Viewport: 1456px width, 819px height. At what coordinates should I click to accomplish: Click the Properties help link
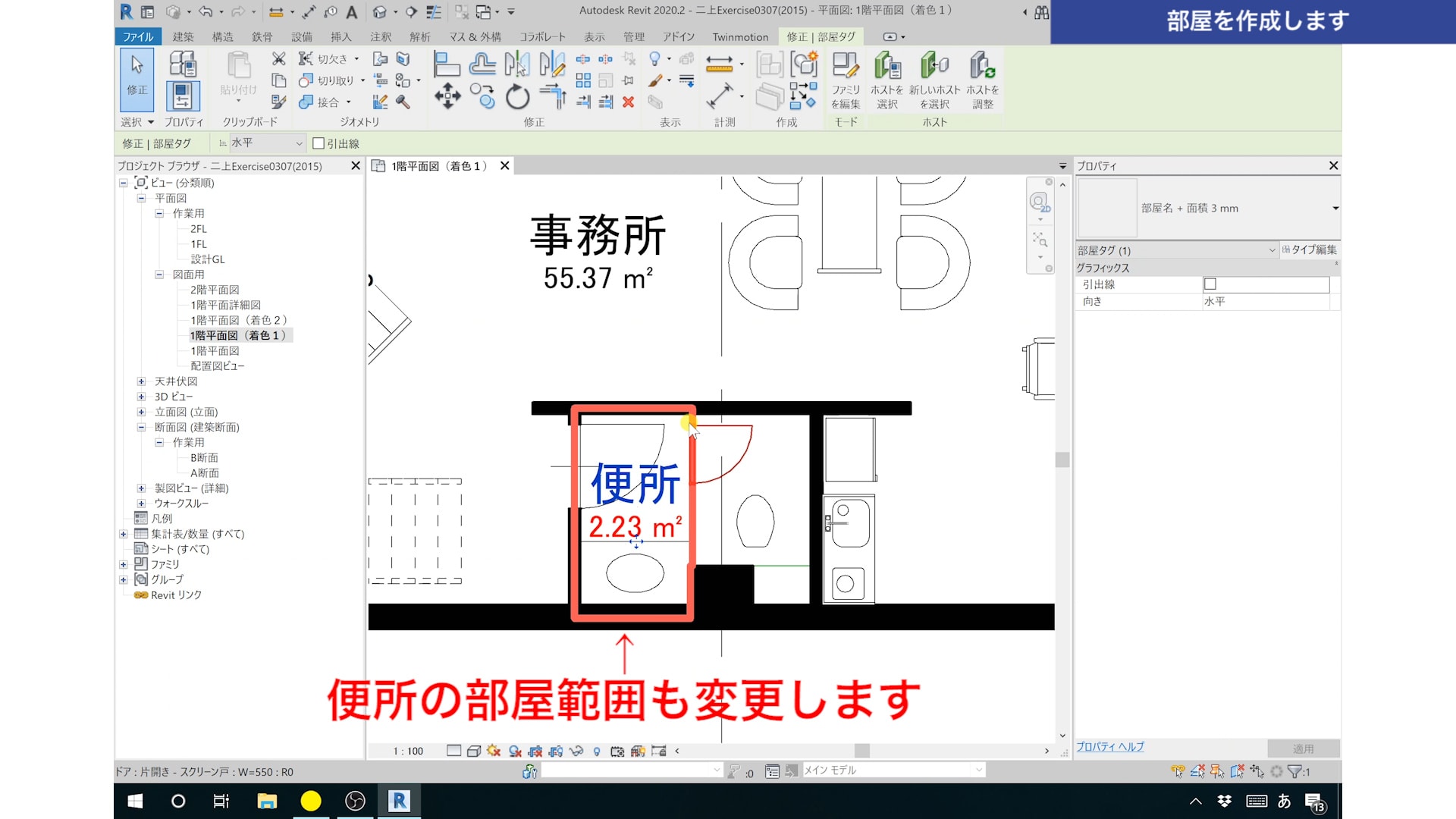point(1109,747)
